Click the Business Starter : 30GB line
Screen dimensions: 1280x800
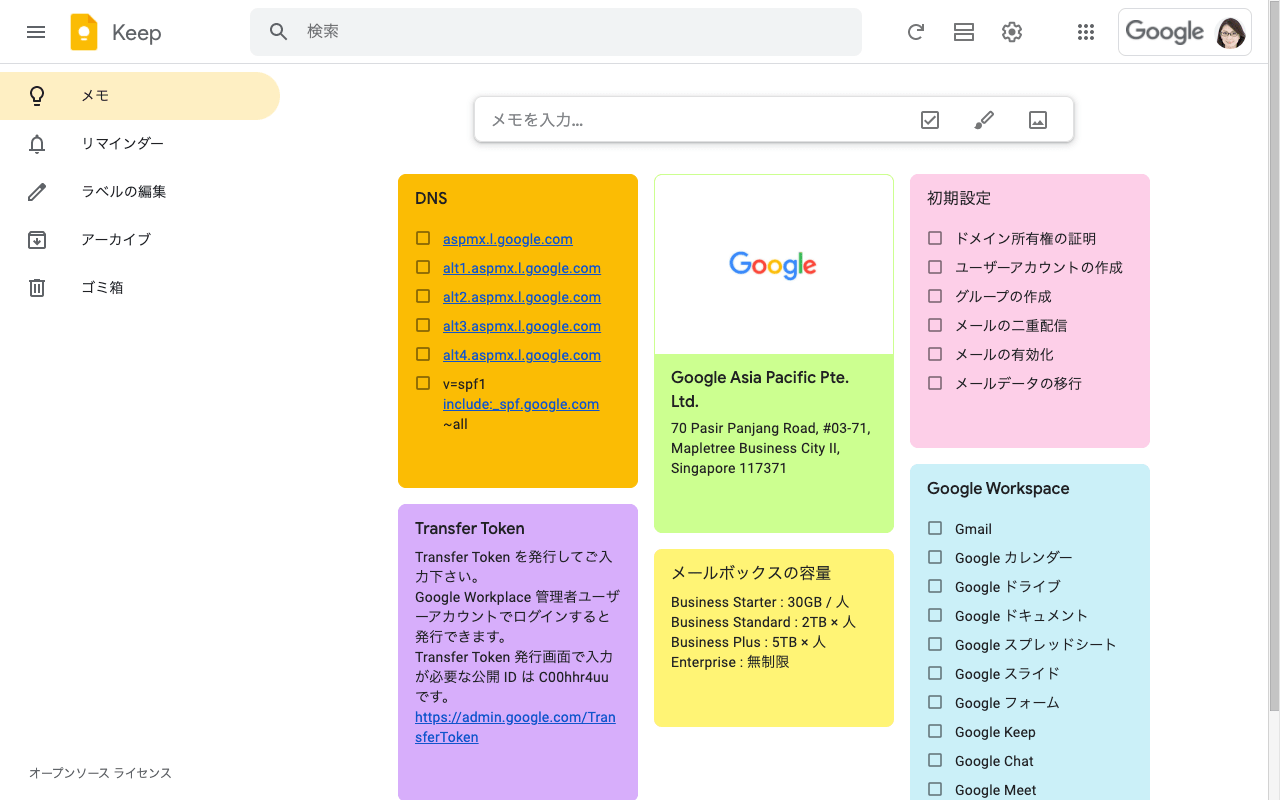pyautogui.click(x=760, y=602)
